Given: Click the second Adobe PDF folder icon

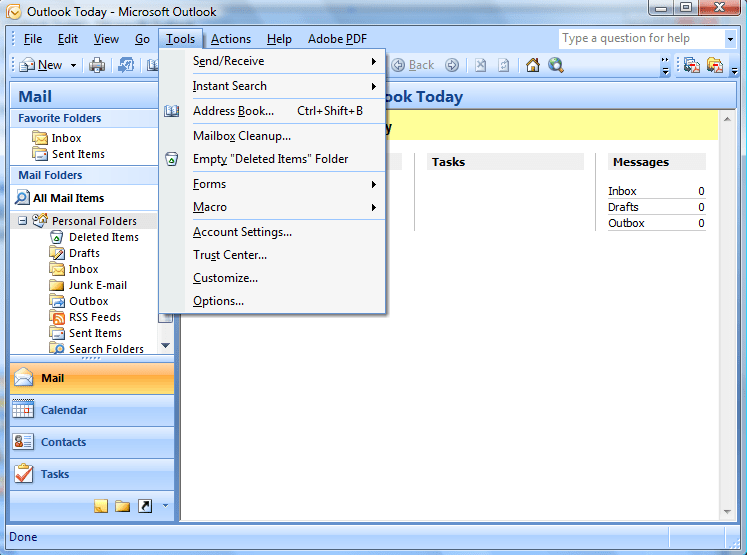Looking at the screenshot, I should coord(715,65).
